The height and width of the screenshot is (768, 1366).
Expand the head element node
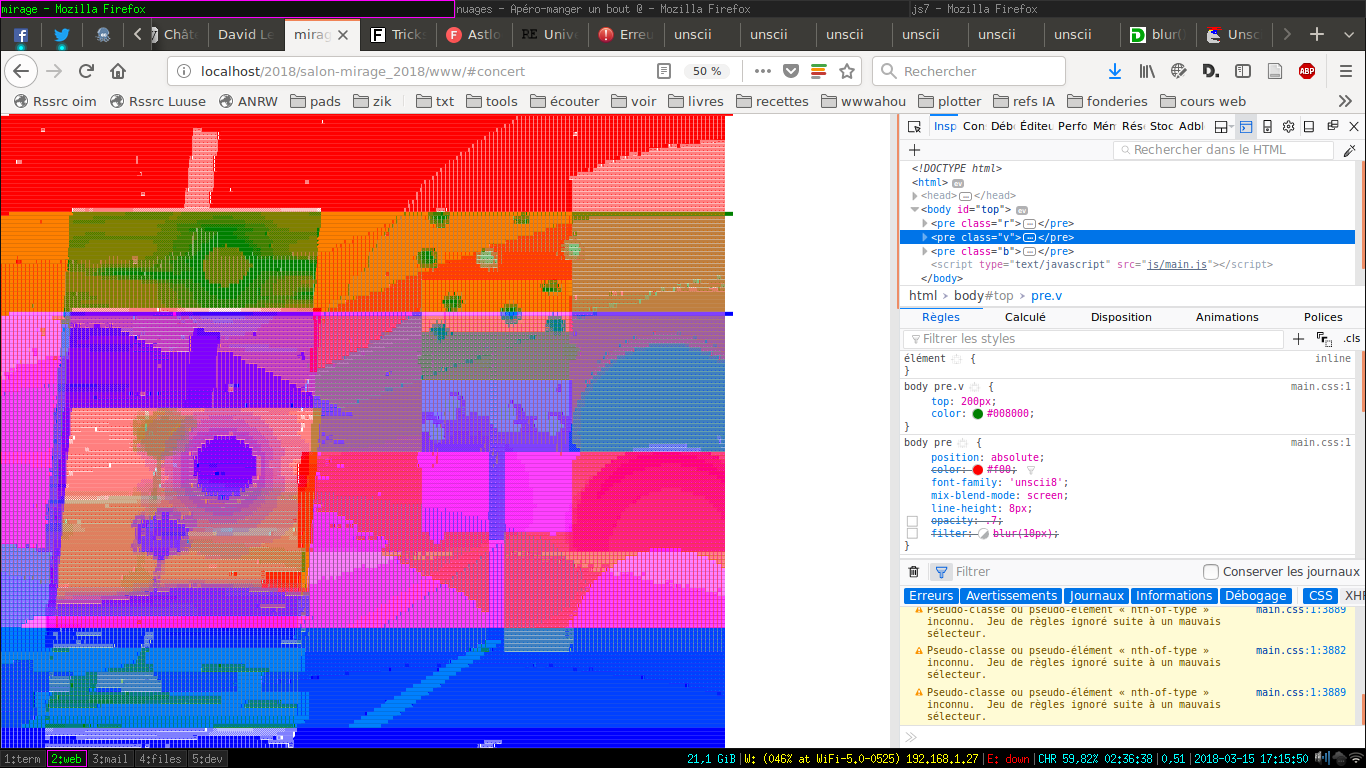coord(915,196)
